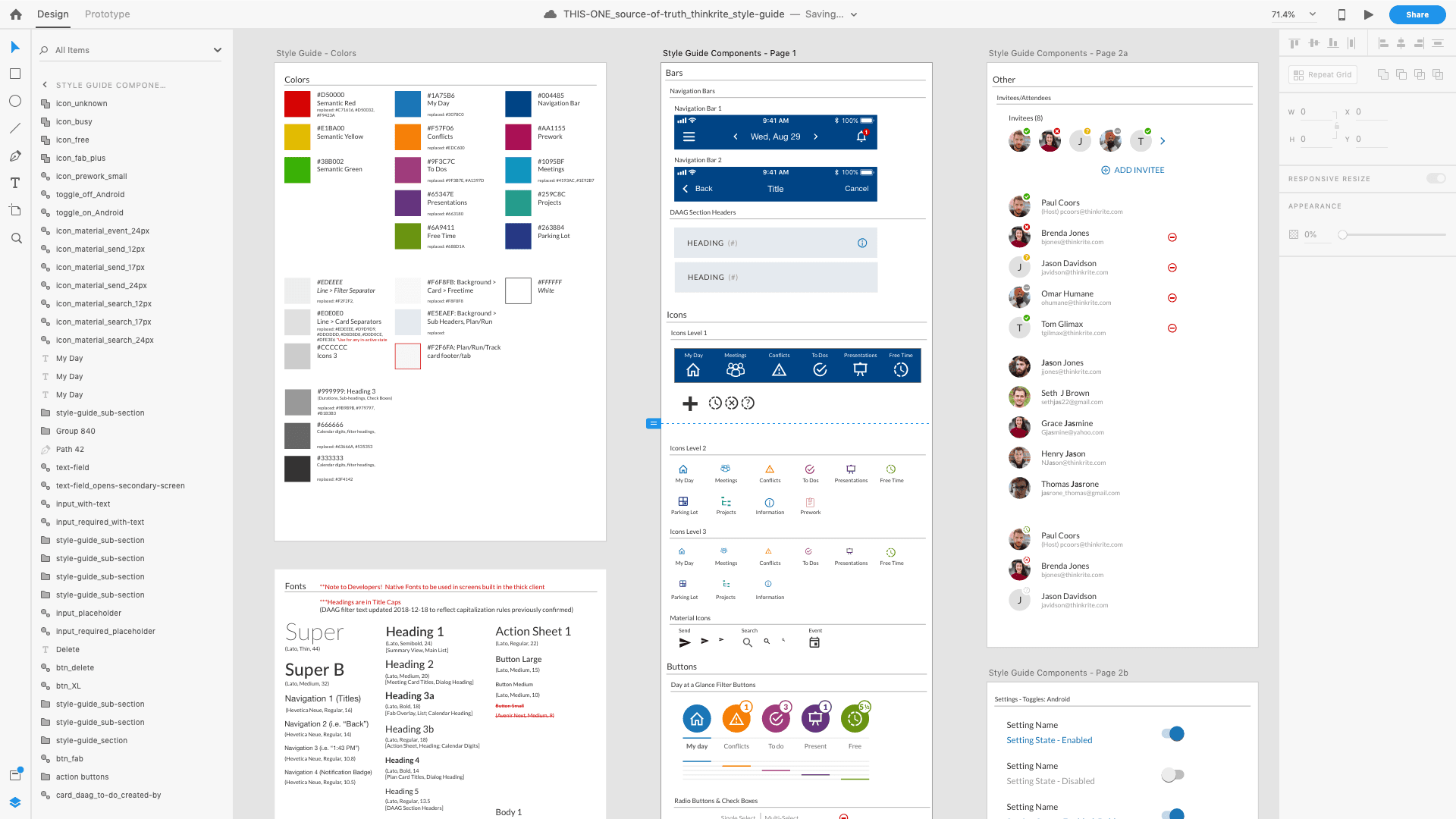Switch to the Design tab
This screenshot has height=819, width=1456.
[x=52, y=14]
